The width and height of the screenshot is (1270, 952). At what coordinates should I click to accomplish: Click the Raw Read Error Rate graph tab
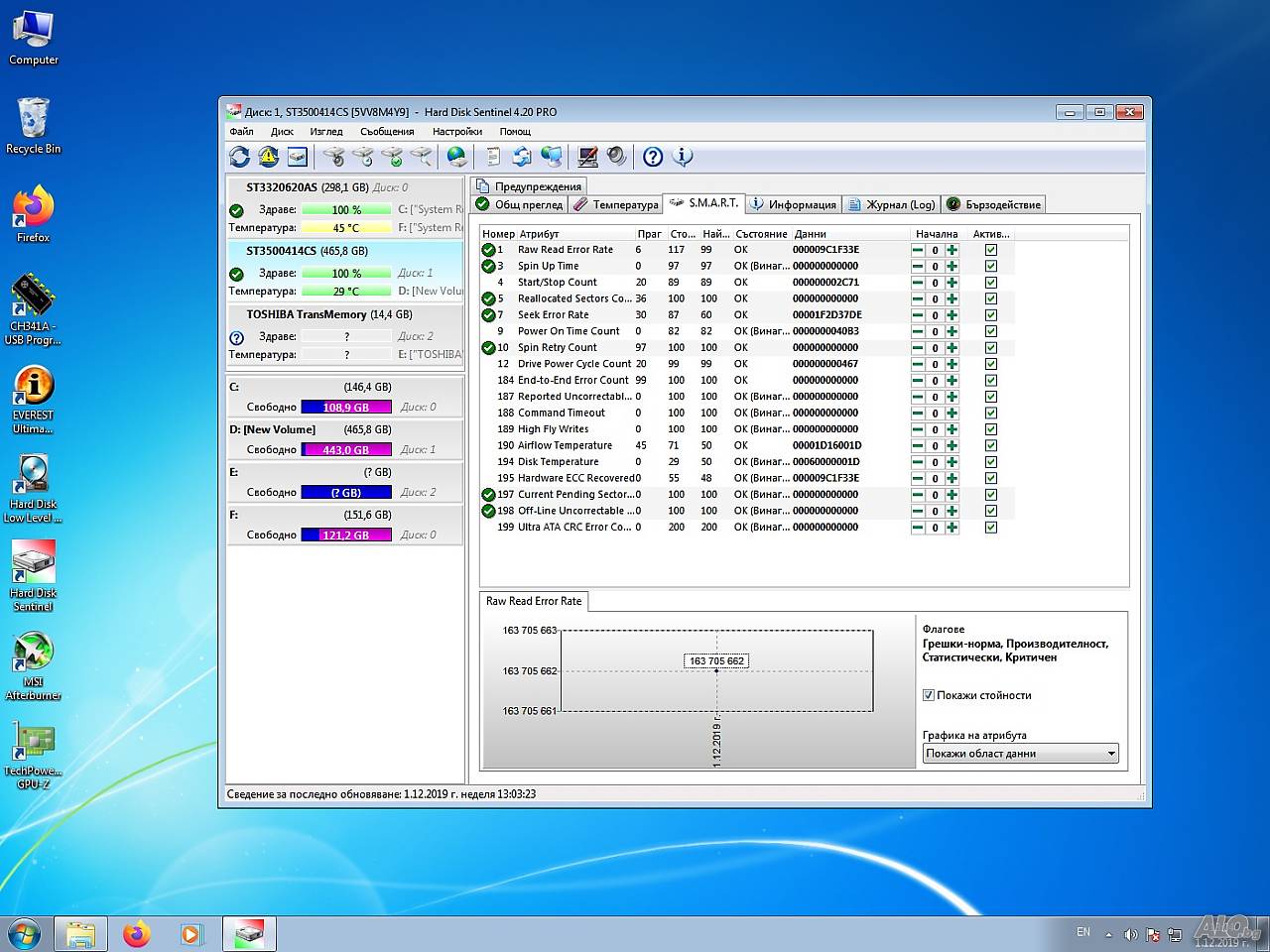click(534, 601)
